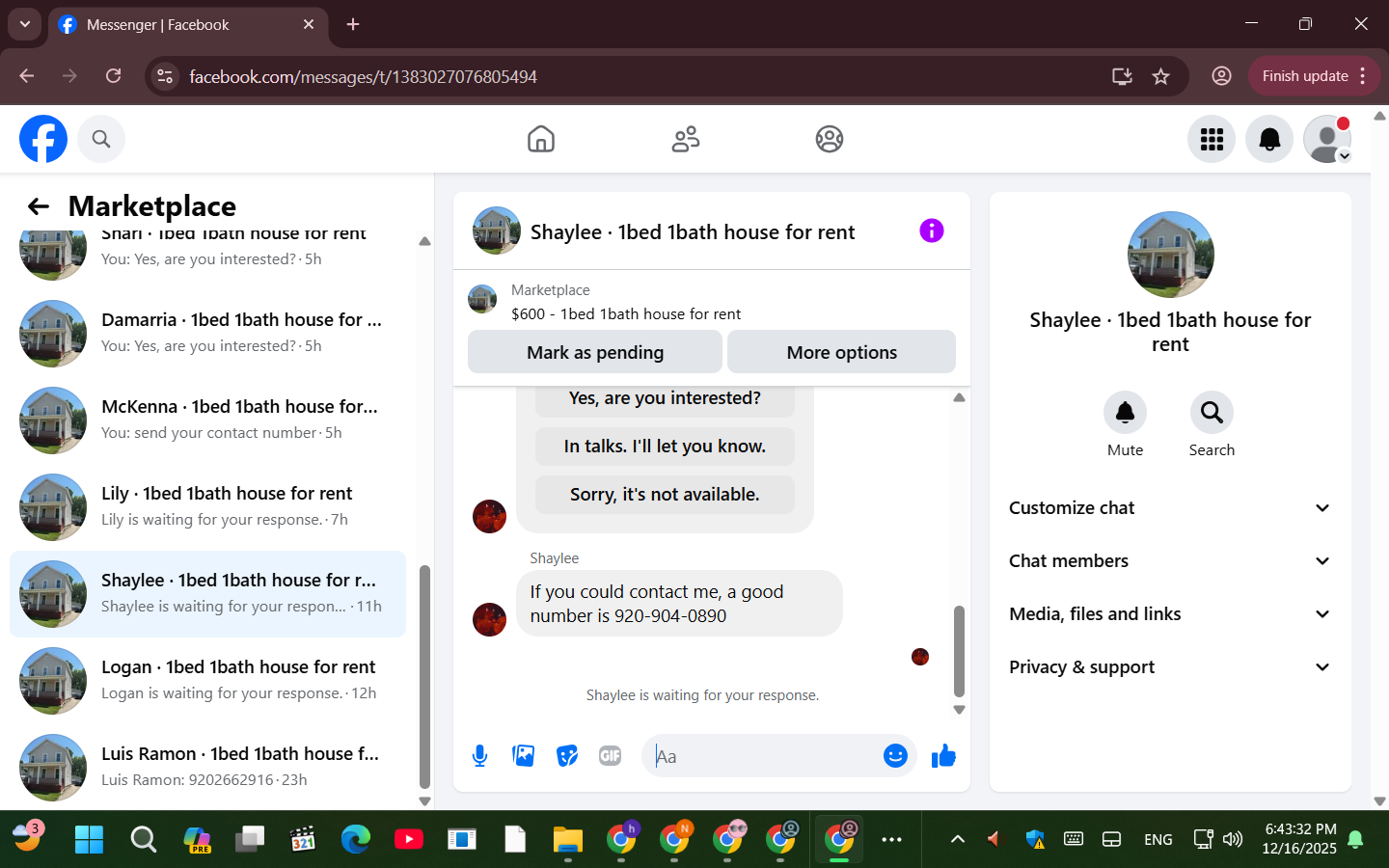Open Windows taskbar search
Screen dimensions: 1389x868
pos(143,839)
